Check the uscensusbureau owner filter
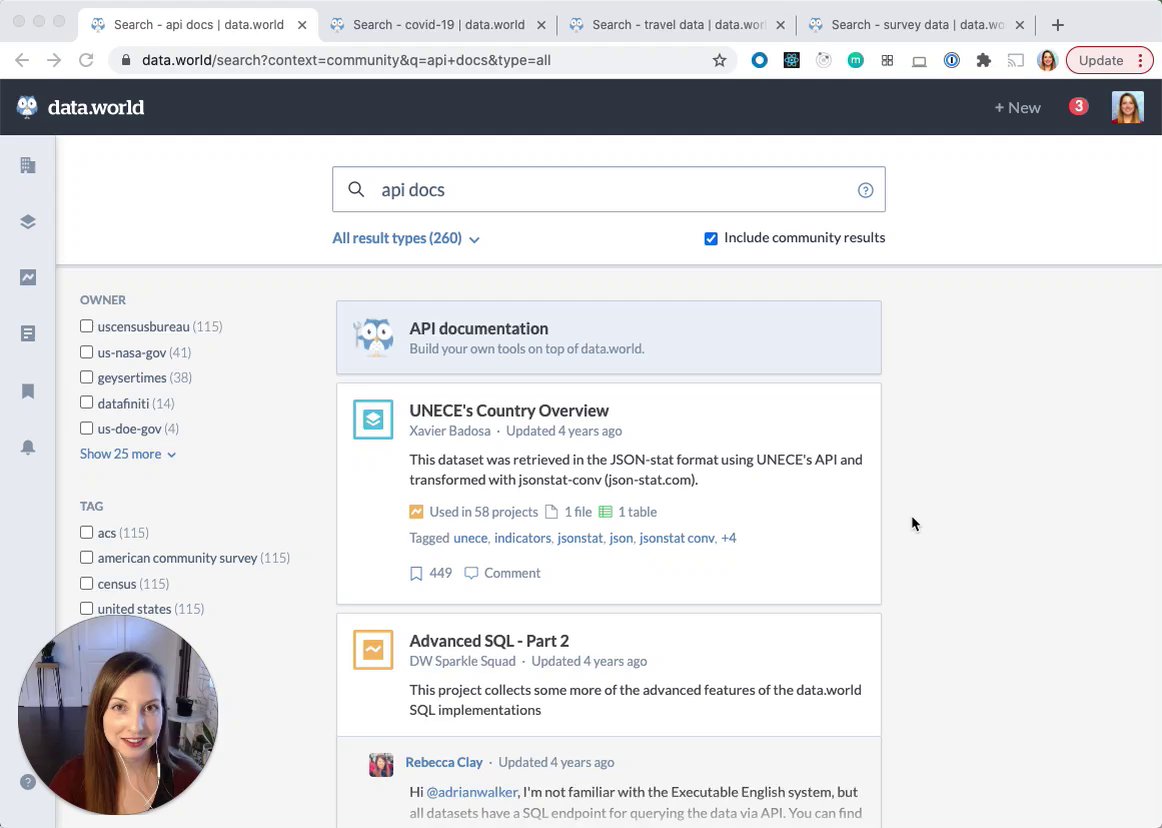This screenshot has height=828, width=1162. coord(87,326)
